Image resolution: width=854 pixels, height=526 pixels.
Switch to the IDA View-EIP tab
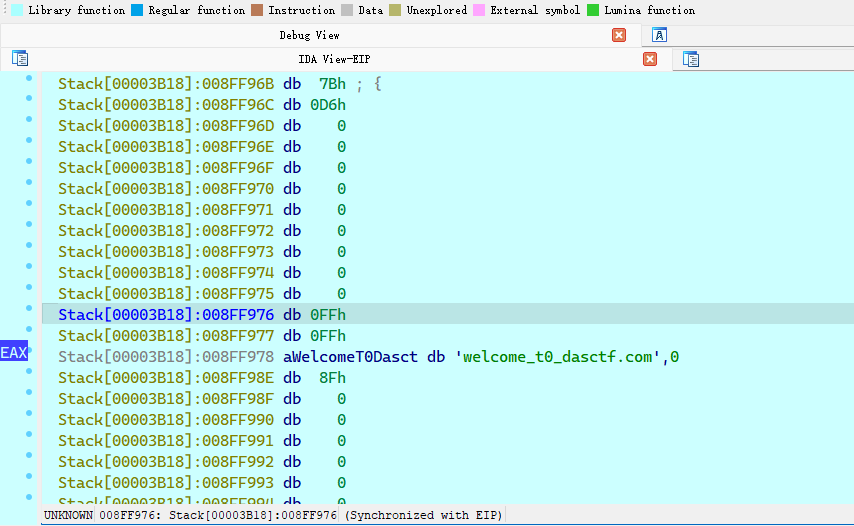point(334,59)
